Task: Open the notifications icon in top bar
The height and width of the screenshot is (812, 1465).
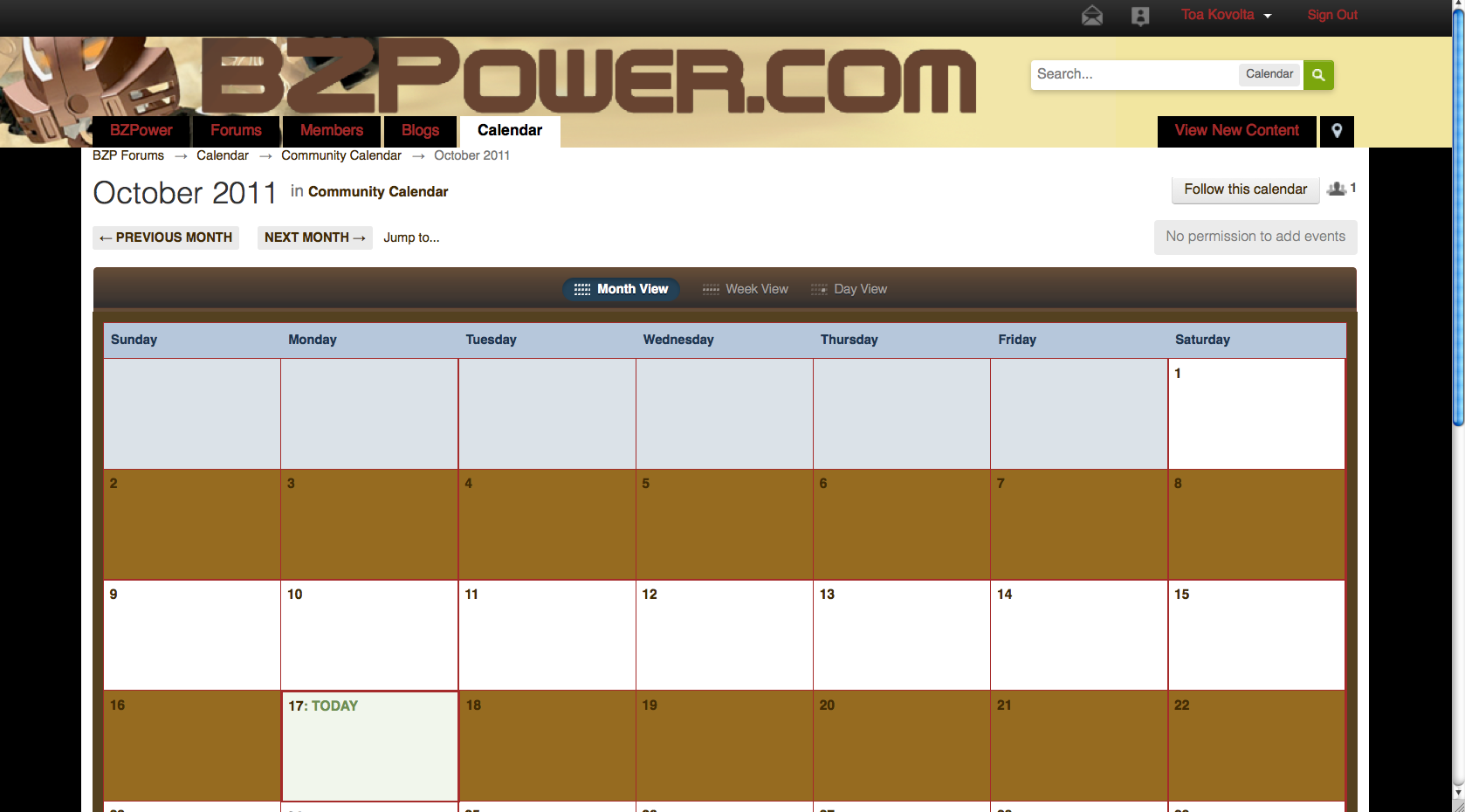Action: [1140, 16]
